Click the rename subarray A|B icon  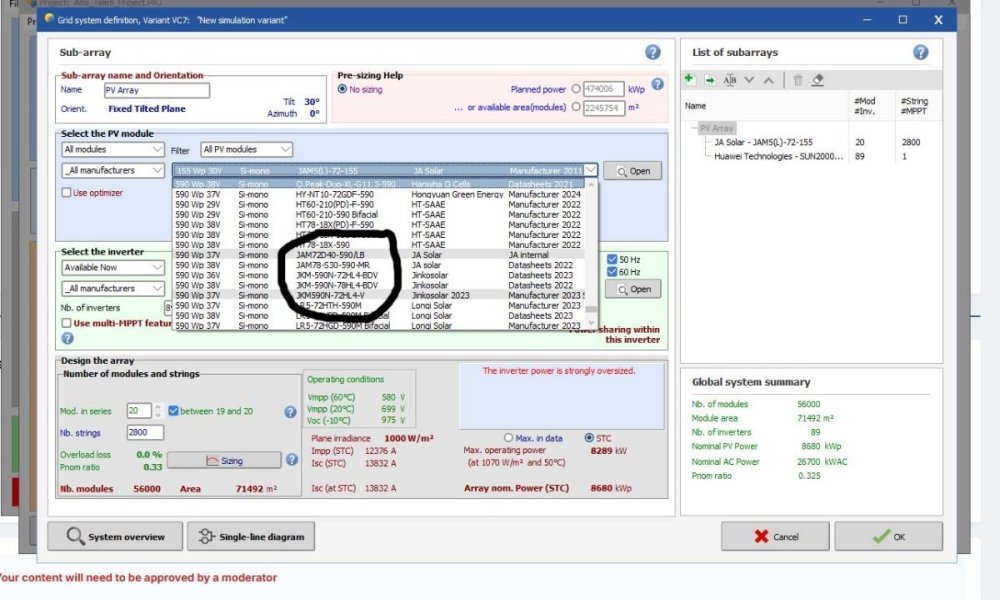[729, 80]
